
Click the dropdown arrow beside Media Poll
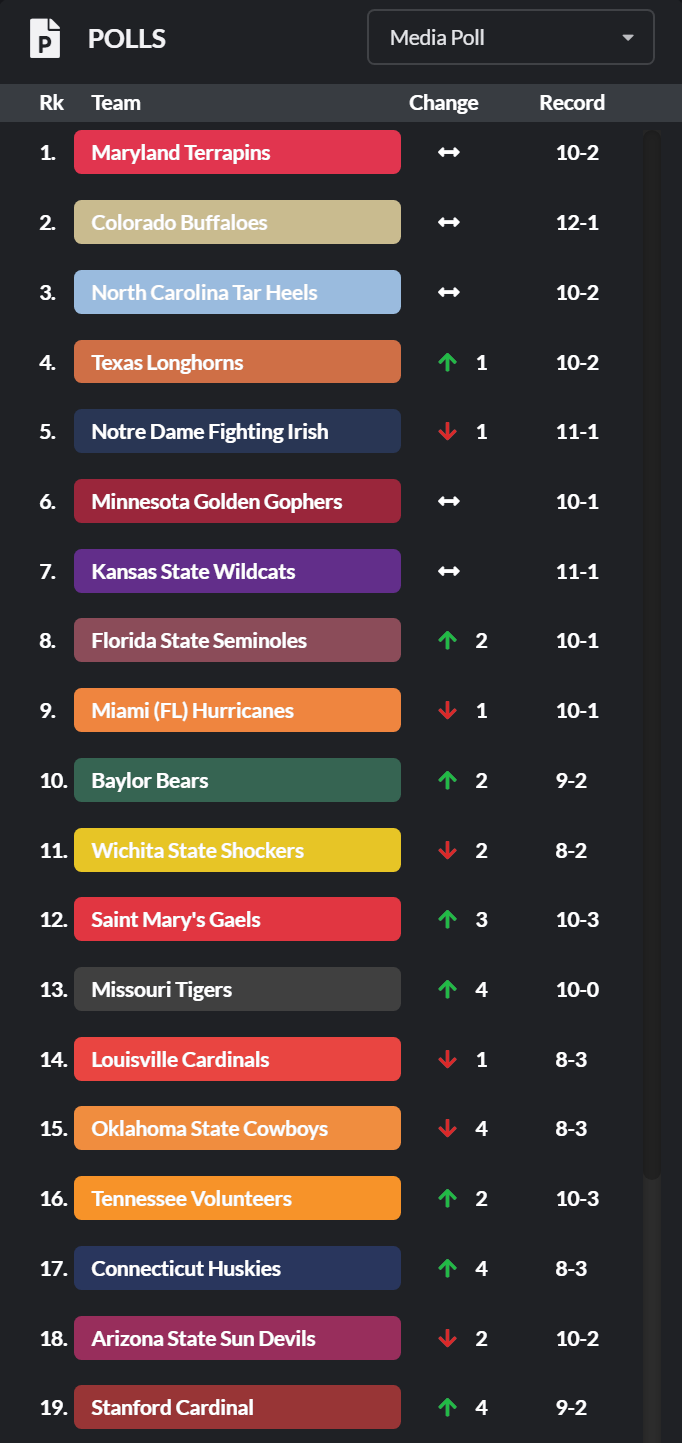pyautogui.click(x=628, y=38)
